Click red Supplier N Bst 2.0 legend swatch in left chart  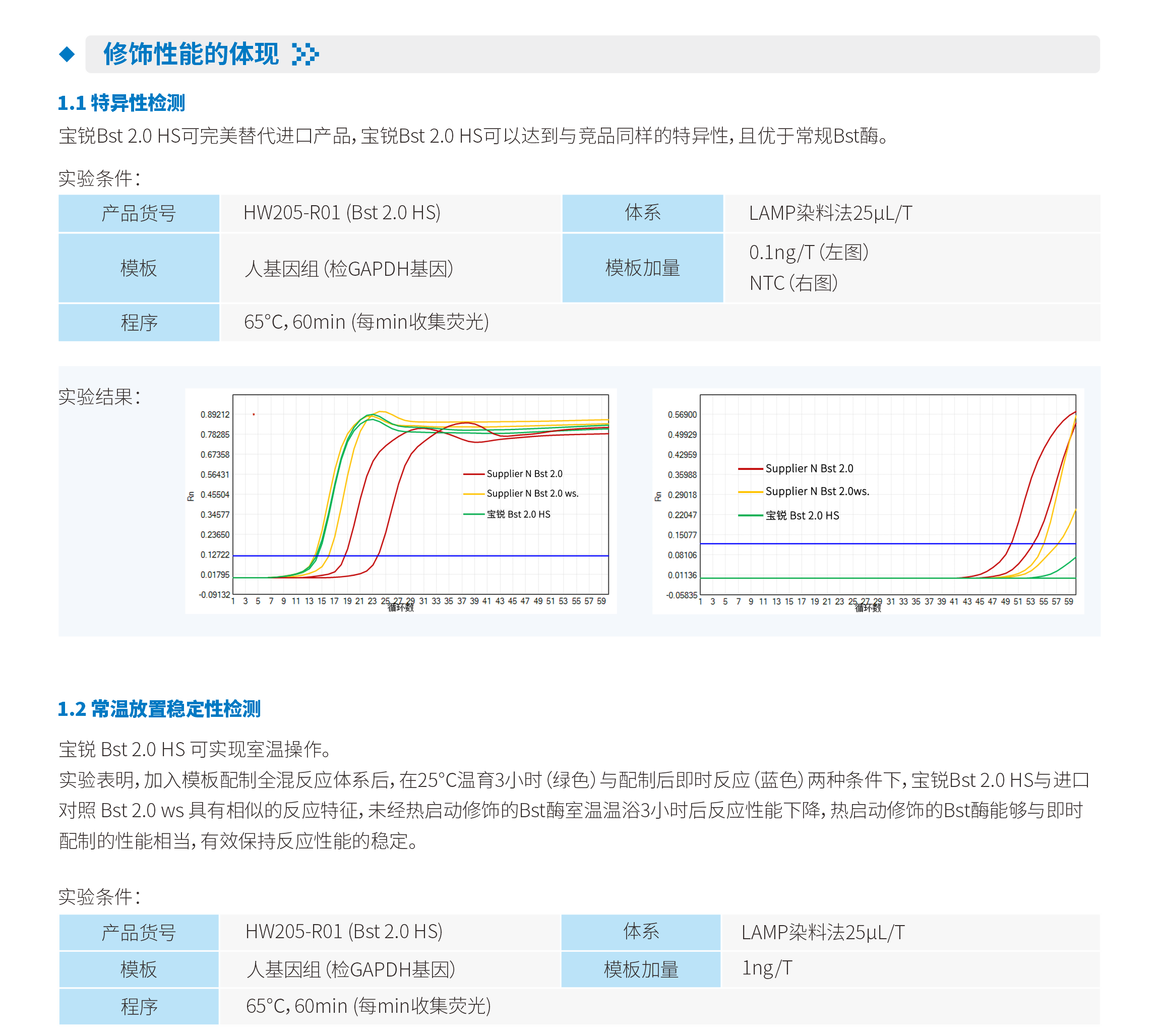(x=473, y=473)
